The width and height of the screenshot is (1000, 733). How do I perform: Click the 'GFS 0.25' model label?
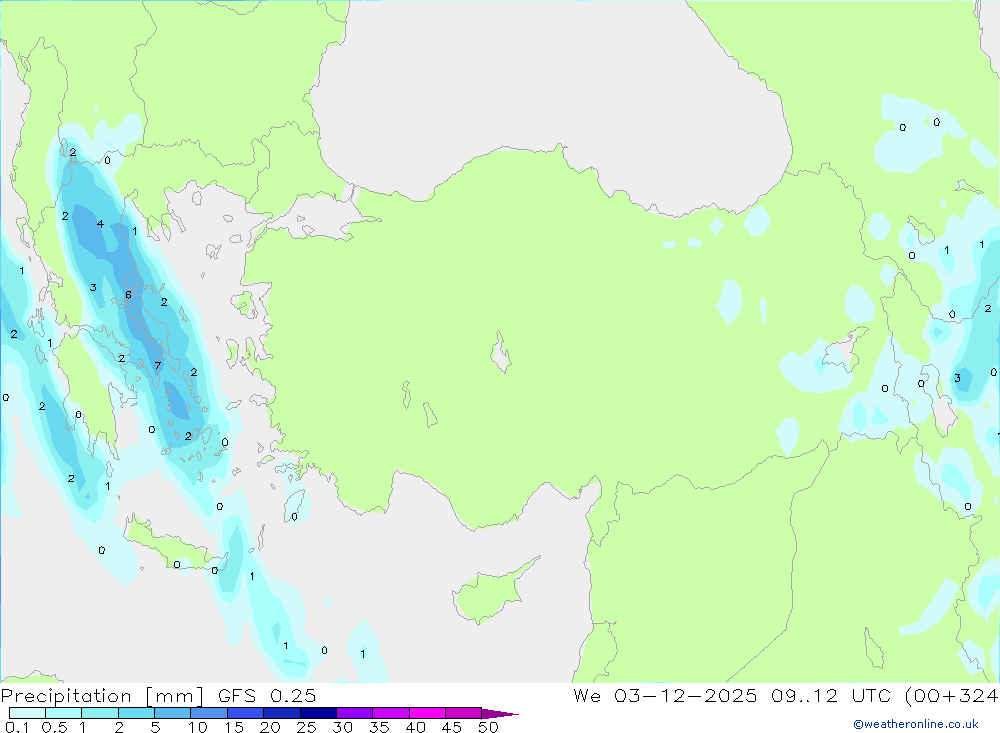click(267, 696)
